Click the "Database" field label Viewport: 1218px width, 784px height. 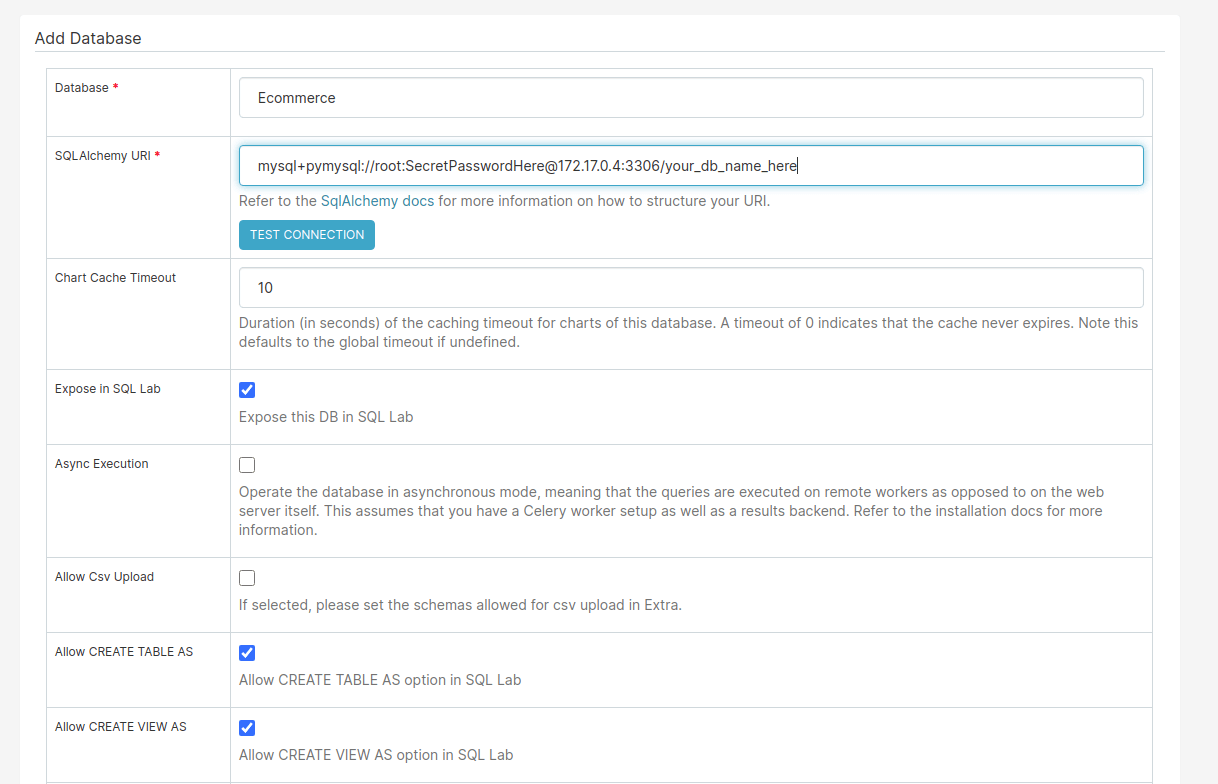tap(82, 88)
